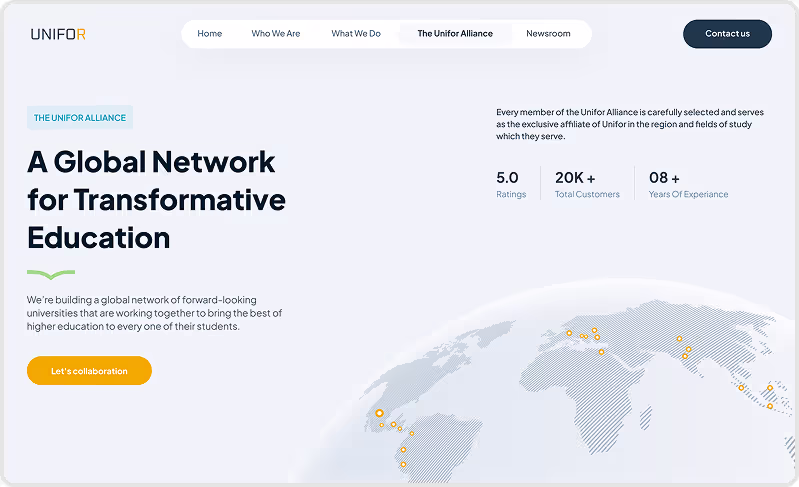Open the Home menu item
799x487 pixels.
tap(209, 34)
